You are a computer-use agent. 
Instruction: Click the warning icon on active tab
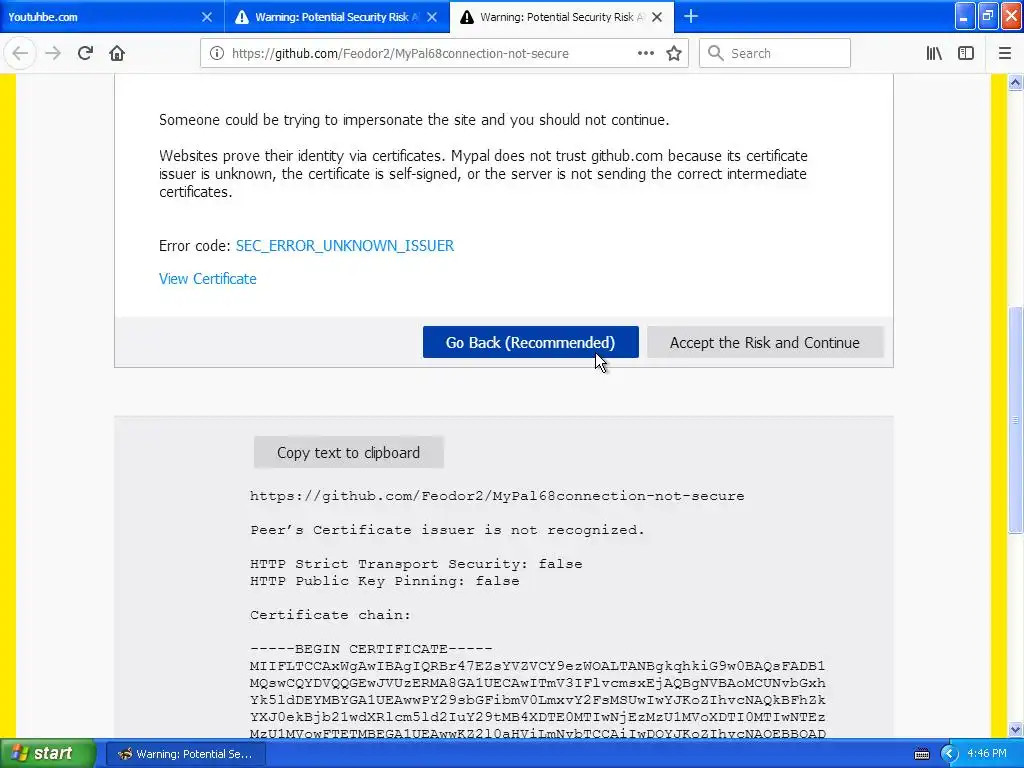click(x=466, y=17)
